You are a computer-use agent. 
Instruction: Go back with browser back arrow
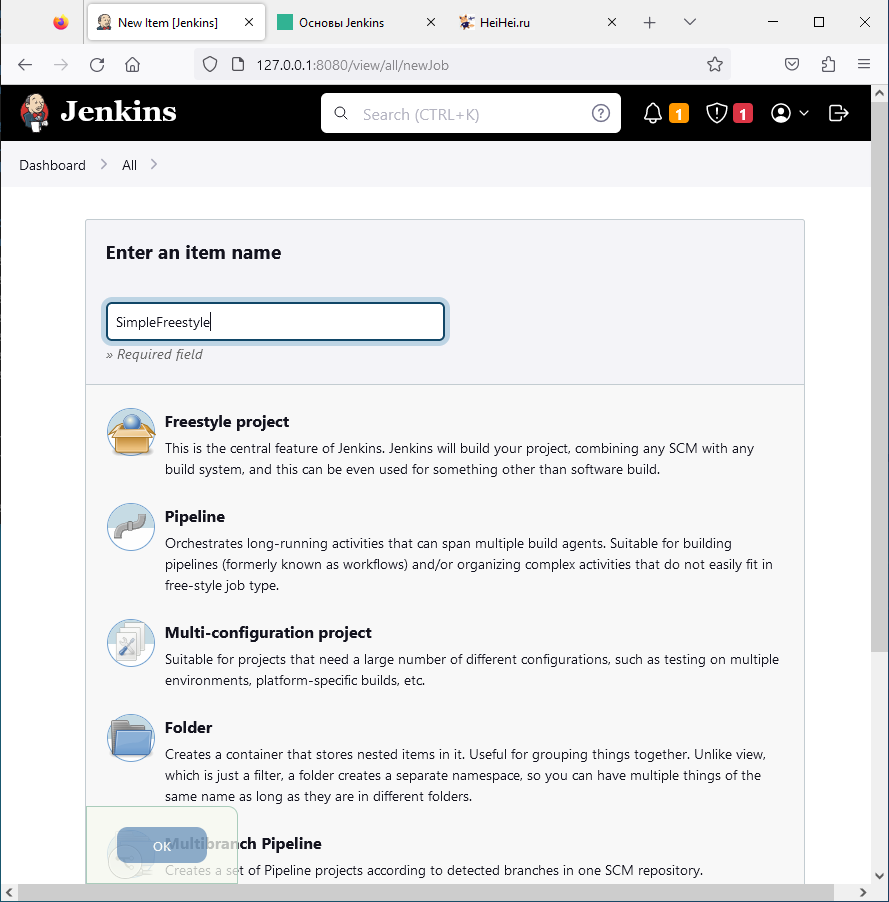pos(25,64)
